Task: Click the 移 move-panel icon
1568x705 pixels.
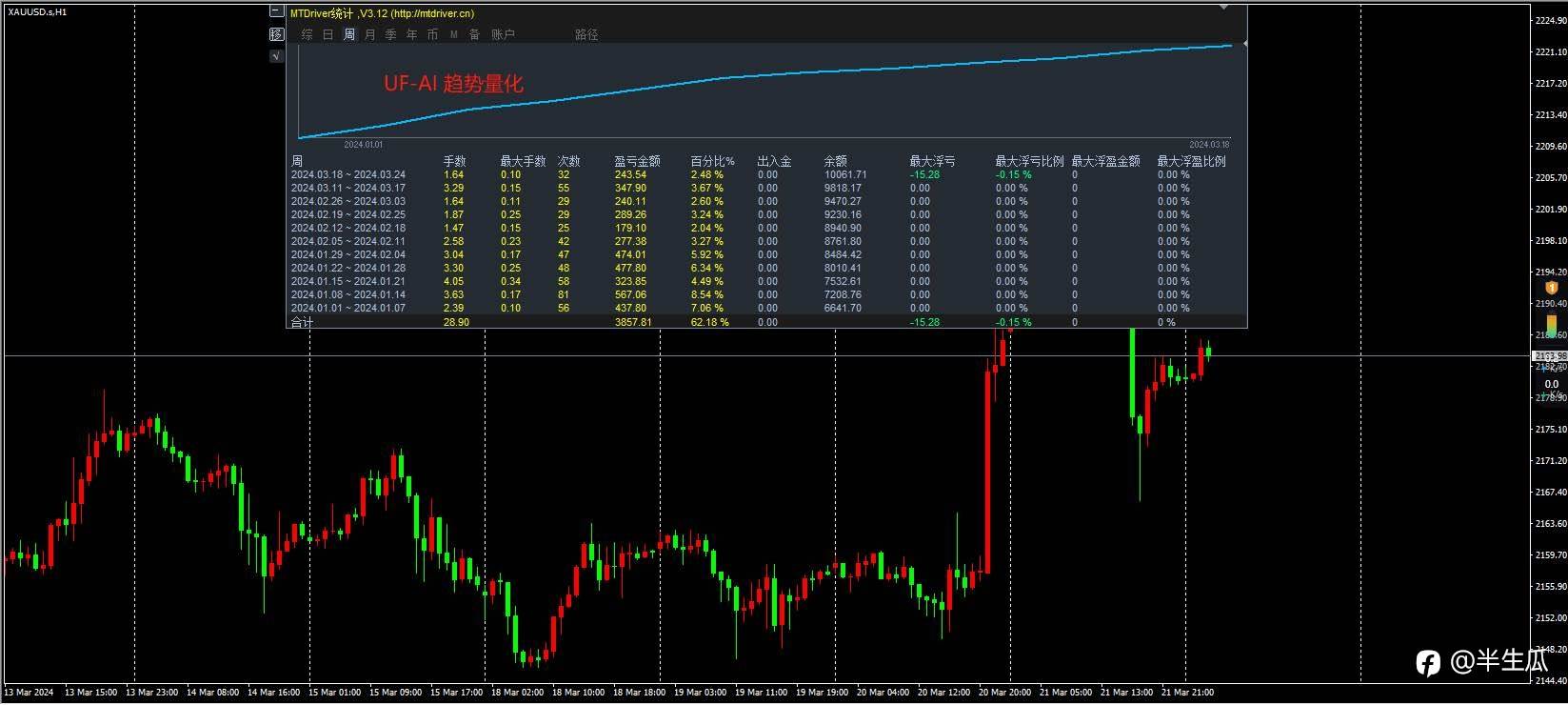Action: (276, 34)
